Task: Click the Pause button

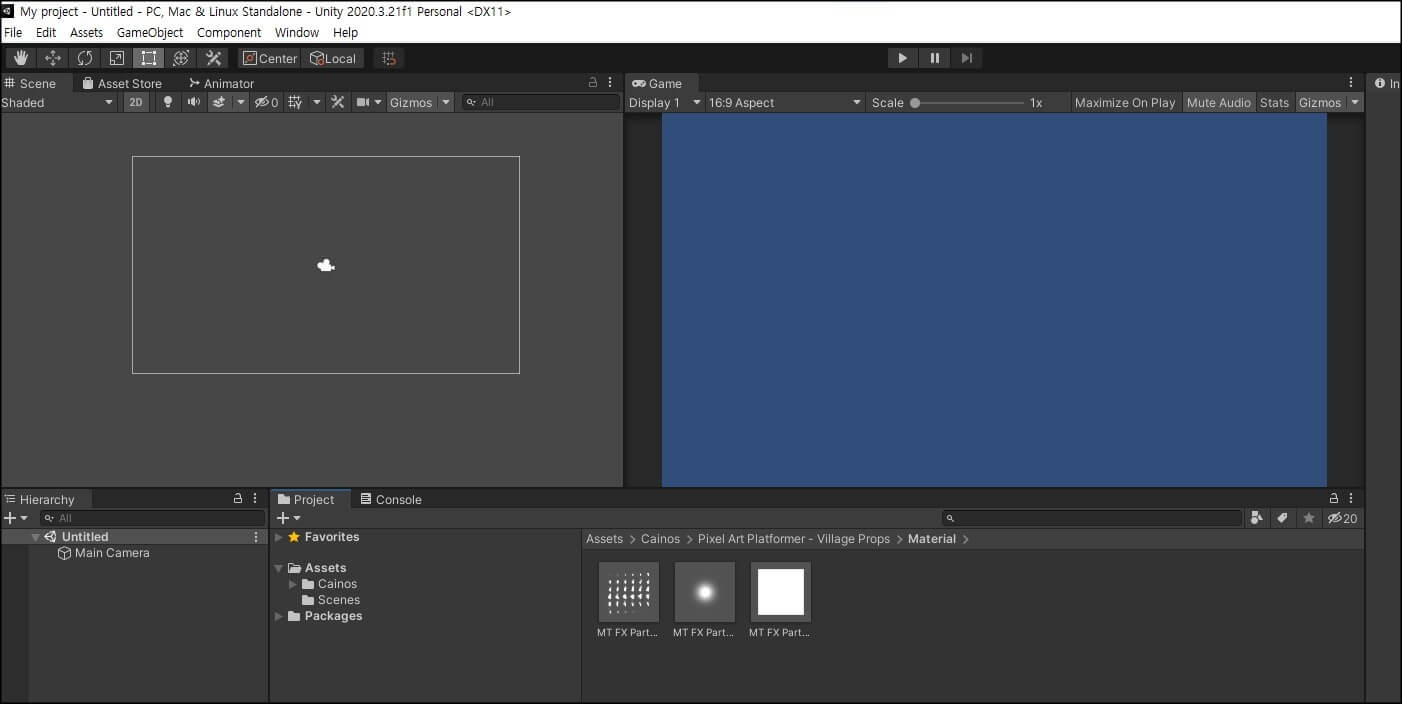Action: [935, 58]
